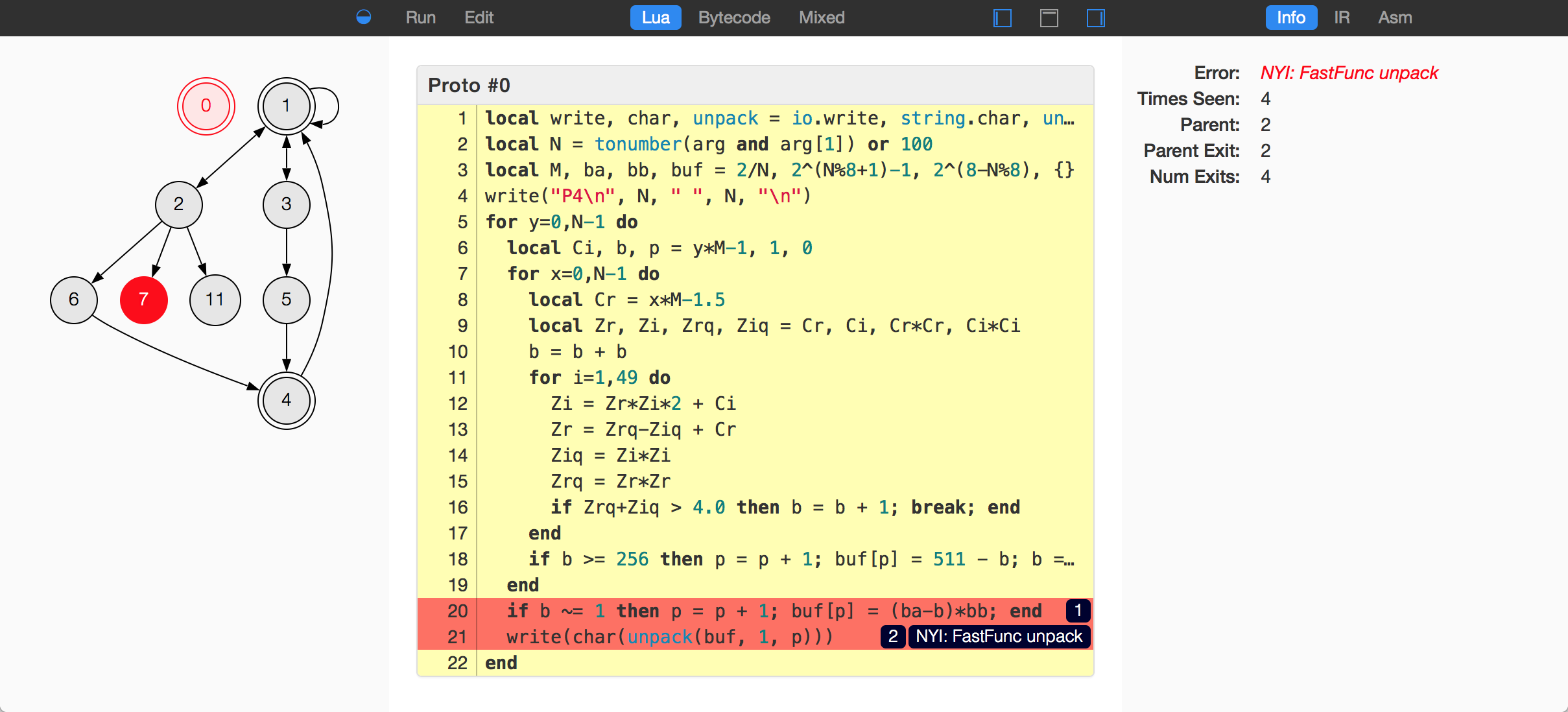Click NYI: FastFunc unpack badge on line 21
This screenshot has height=712, width=1568.
point(999,637)
